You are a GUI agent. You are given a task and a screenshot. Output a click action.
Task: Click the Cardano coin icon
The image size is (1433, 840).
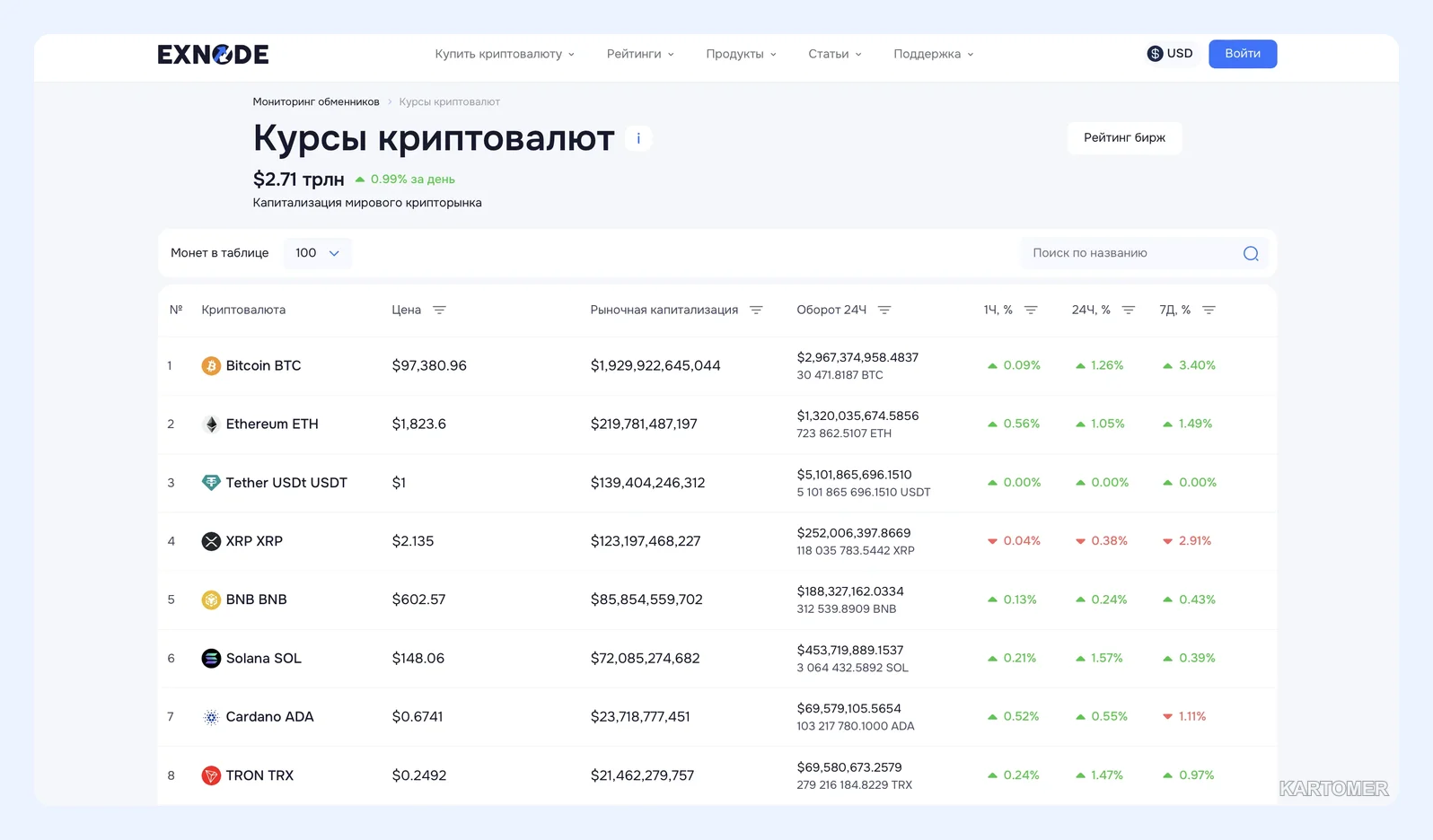coord(211,717)
